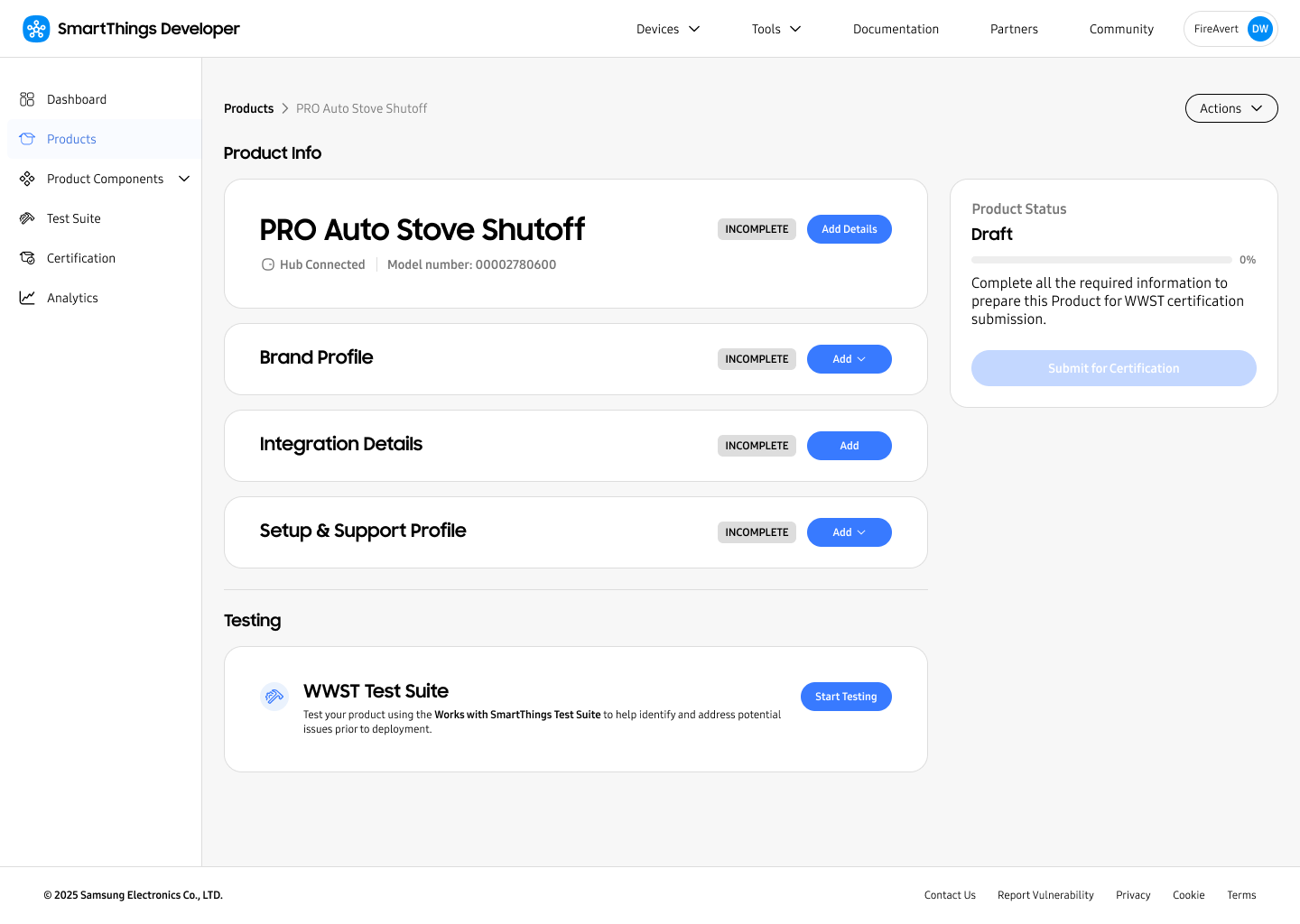Open Analytics via the chart icon
The image size is (1300, 924).
(x=27, y=298)
